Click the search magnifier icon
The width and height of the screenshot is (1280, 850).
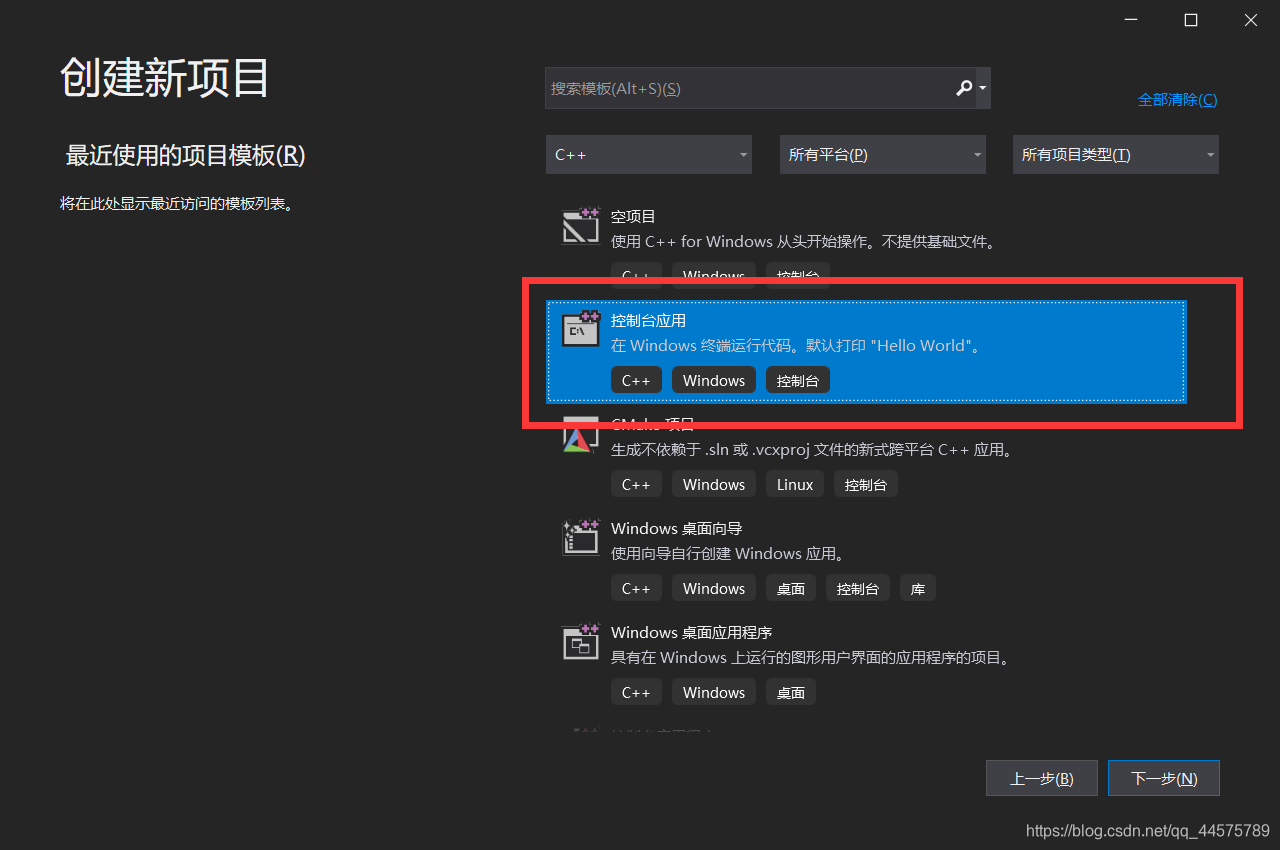pos(962,88)
